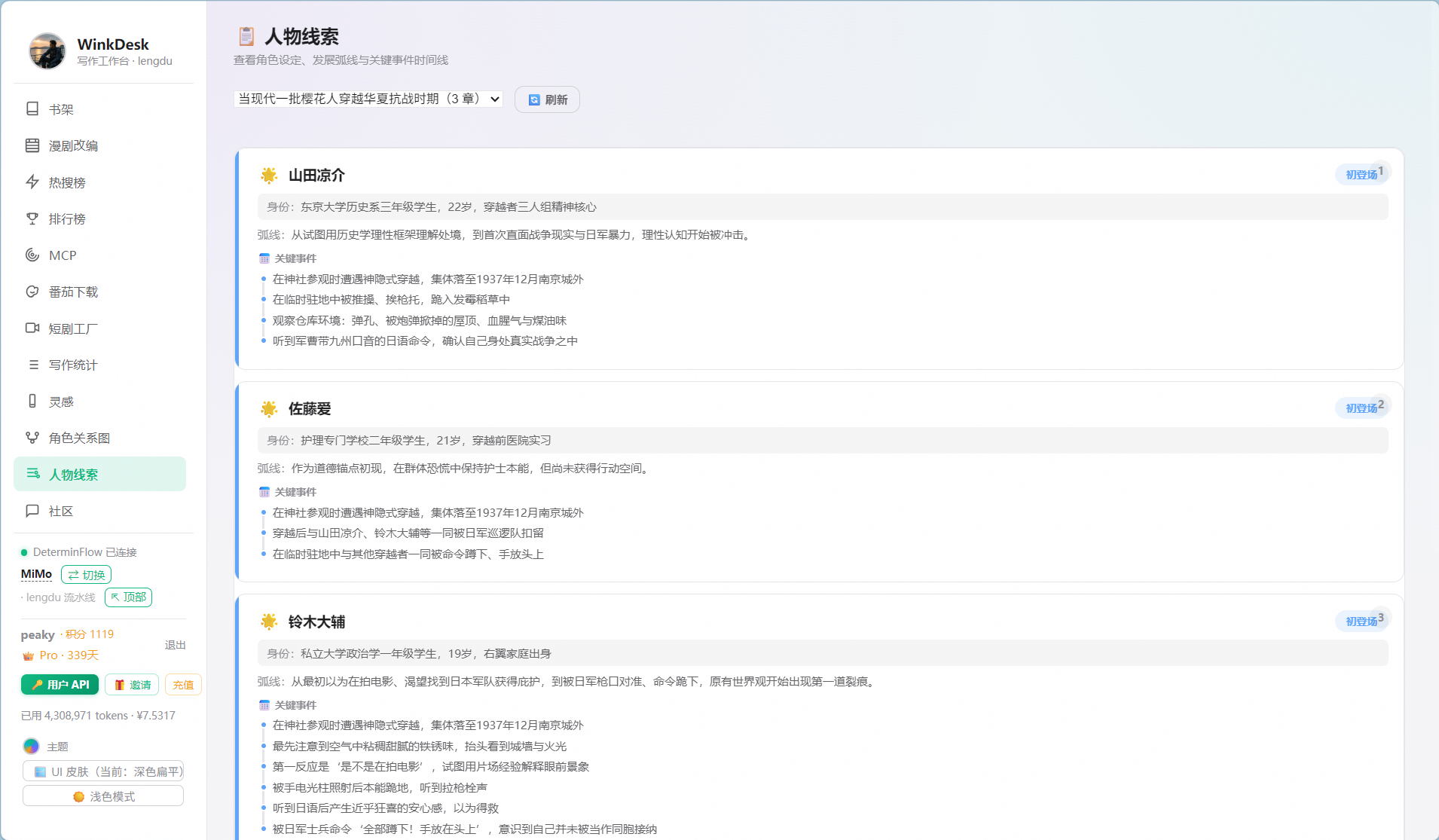Click the 关键事件 calendar icon under 山田凉介

[x=264, y=258]
